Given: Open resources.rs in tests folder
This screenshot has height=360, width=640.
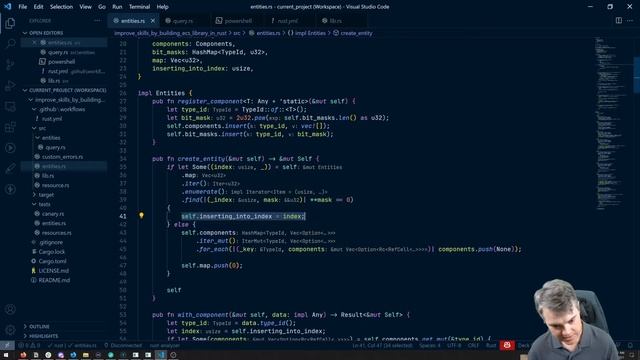Looking at the screenshot, I should click(x=56, y=233).
